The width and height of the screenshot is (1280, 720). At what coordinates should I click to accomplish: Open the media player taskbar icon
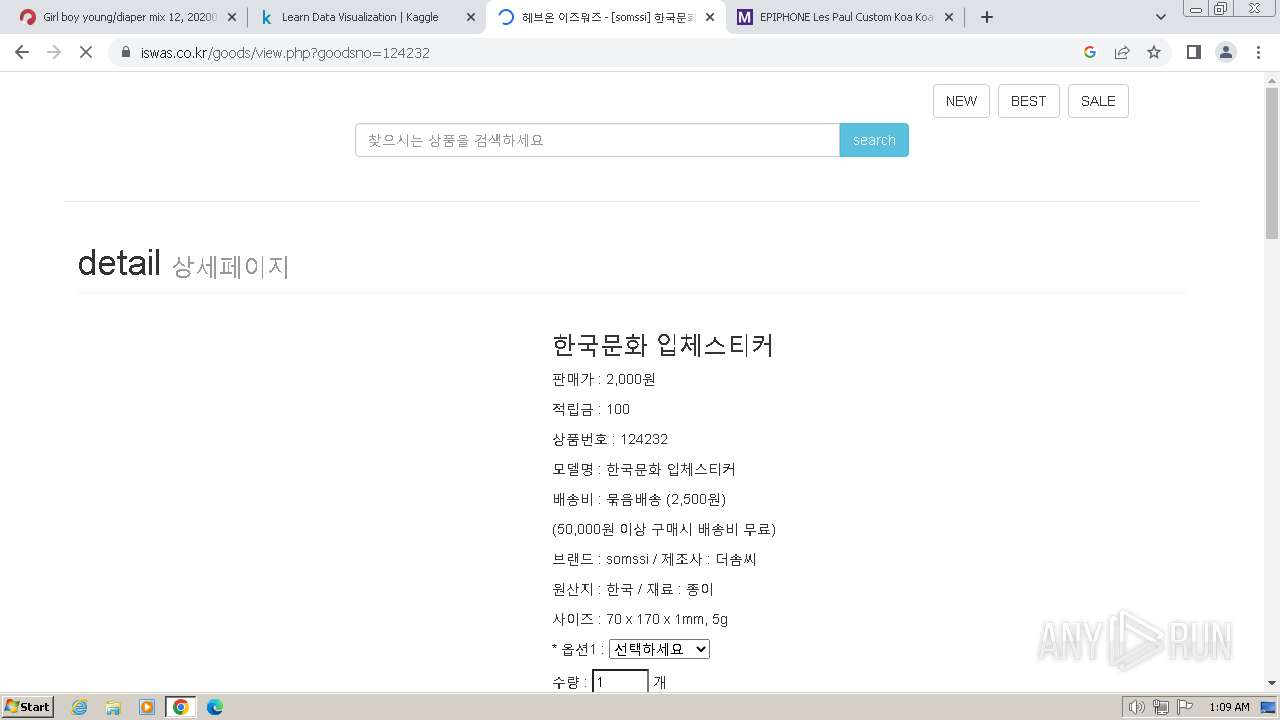pos(147,707)
